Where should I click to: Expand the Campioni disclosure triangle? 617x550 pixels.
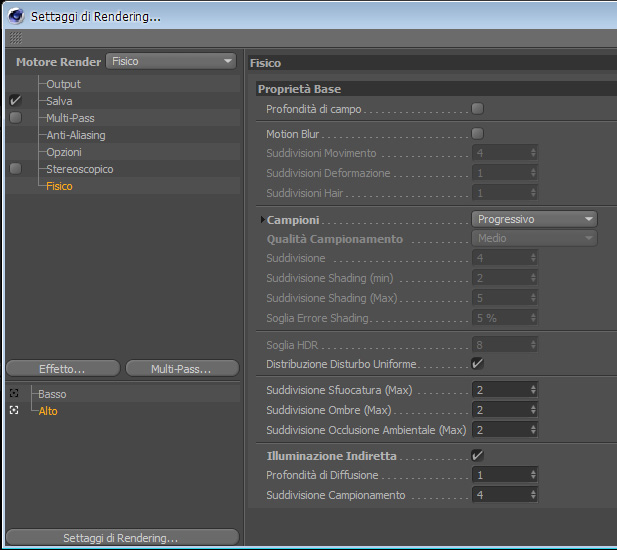pyautogui.click(x=262, y=220)
